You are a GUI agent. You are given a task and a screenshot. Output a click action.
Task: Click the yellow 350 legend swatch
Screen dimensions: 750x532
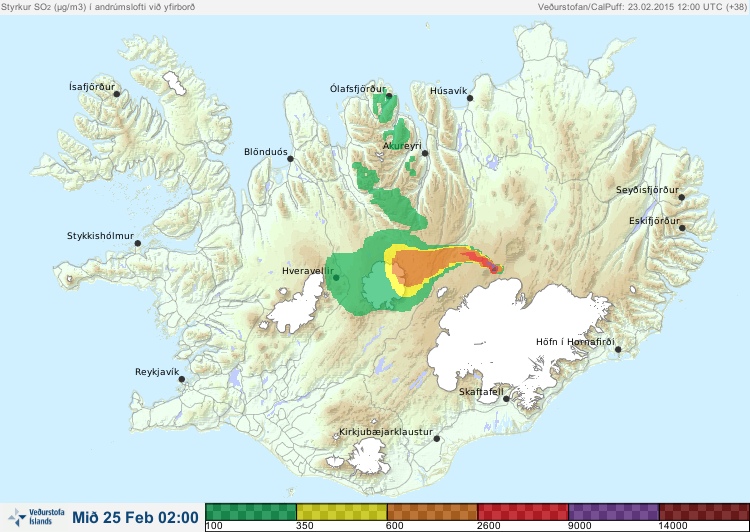pos(342,511)
